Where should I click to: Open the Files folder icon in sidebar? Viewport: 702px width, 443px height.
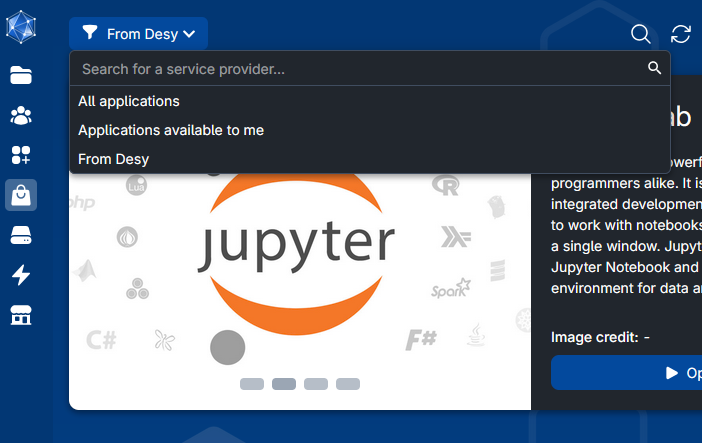[21, 75]
